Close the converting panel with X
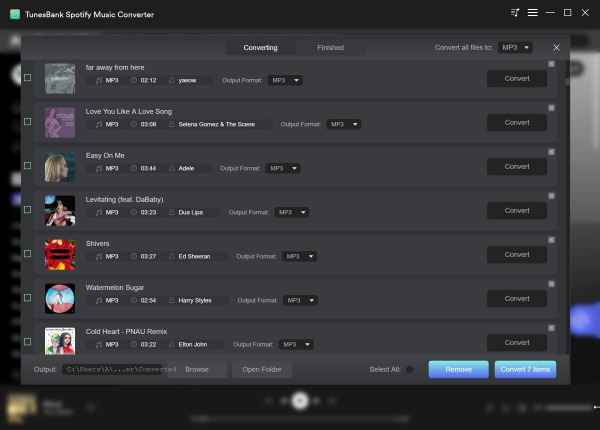600x430 pixels. (x=556, y=47)
